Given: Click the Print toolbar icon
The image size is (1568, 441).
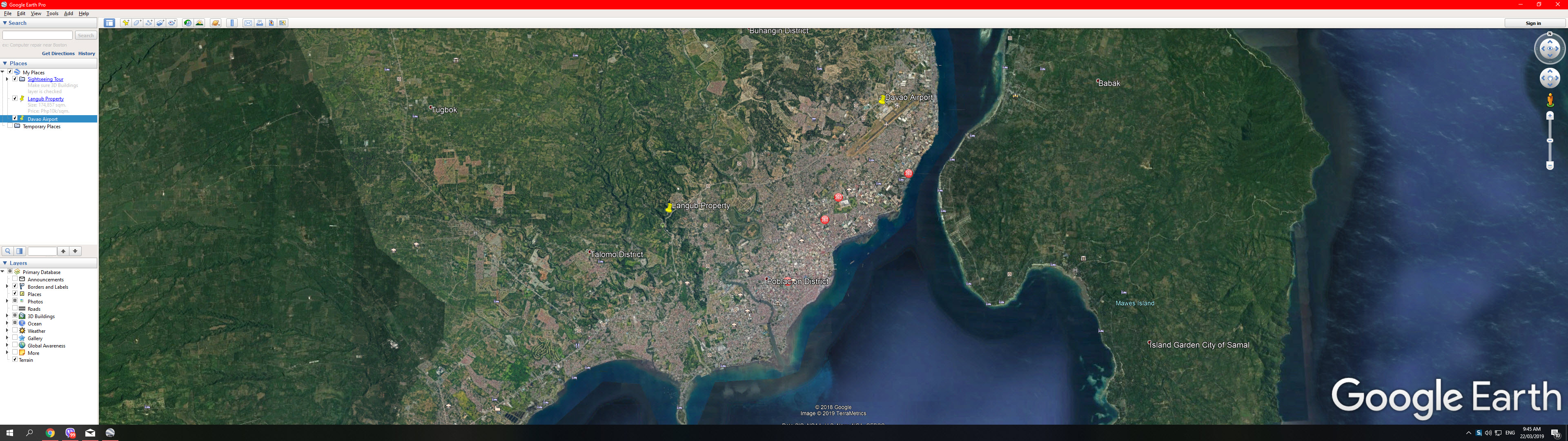Looking at the screenshot, I should 259,23.
